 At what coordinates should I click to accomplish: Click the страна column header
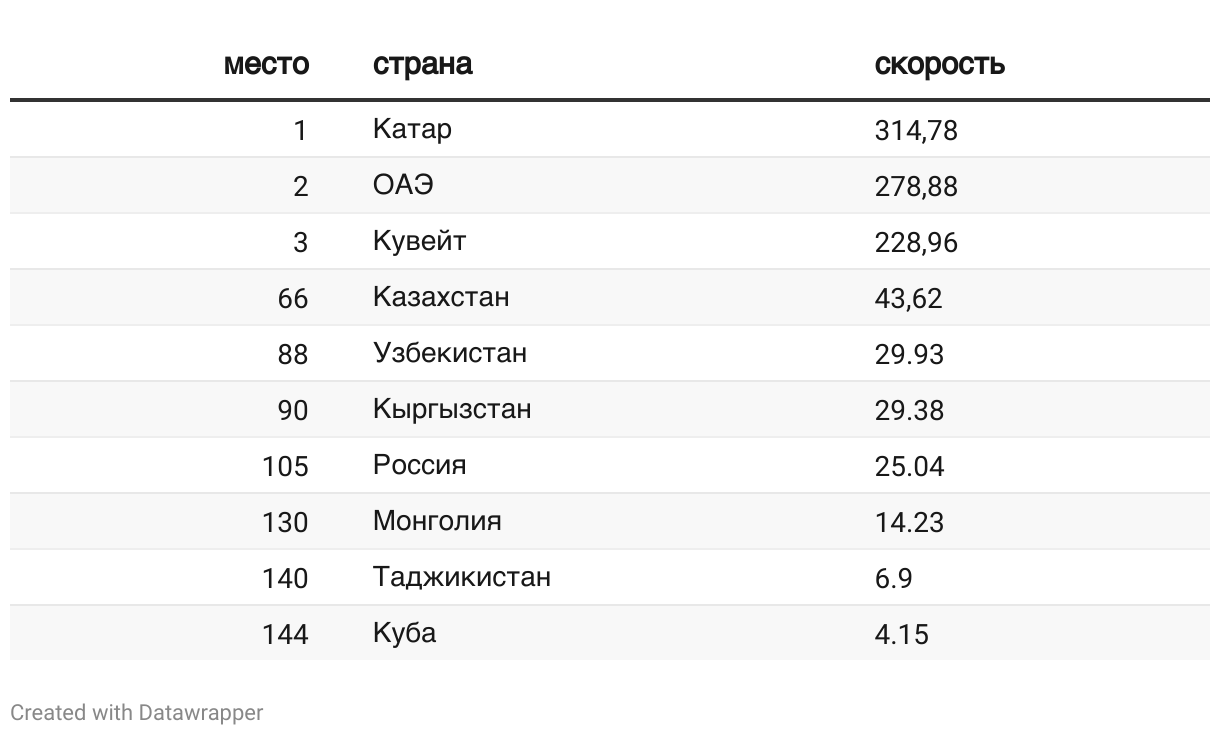click(422, 65)
